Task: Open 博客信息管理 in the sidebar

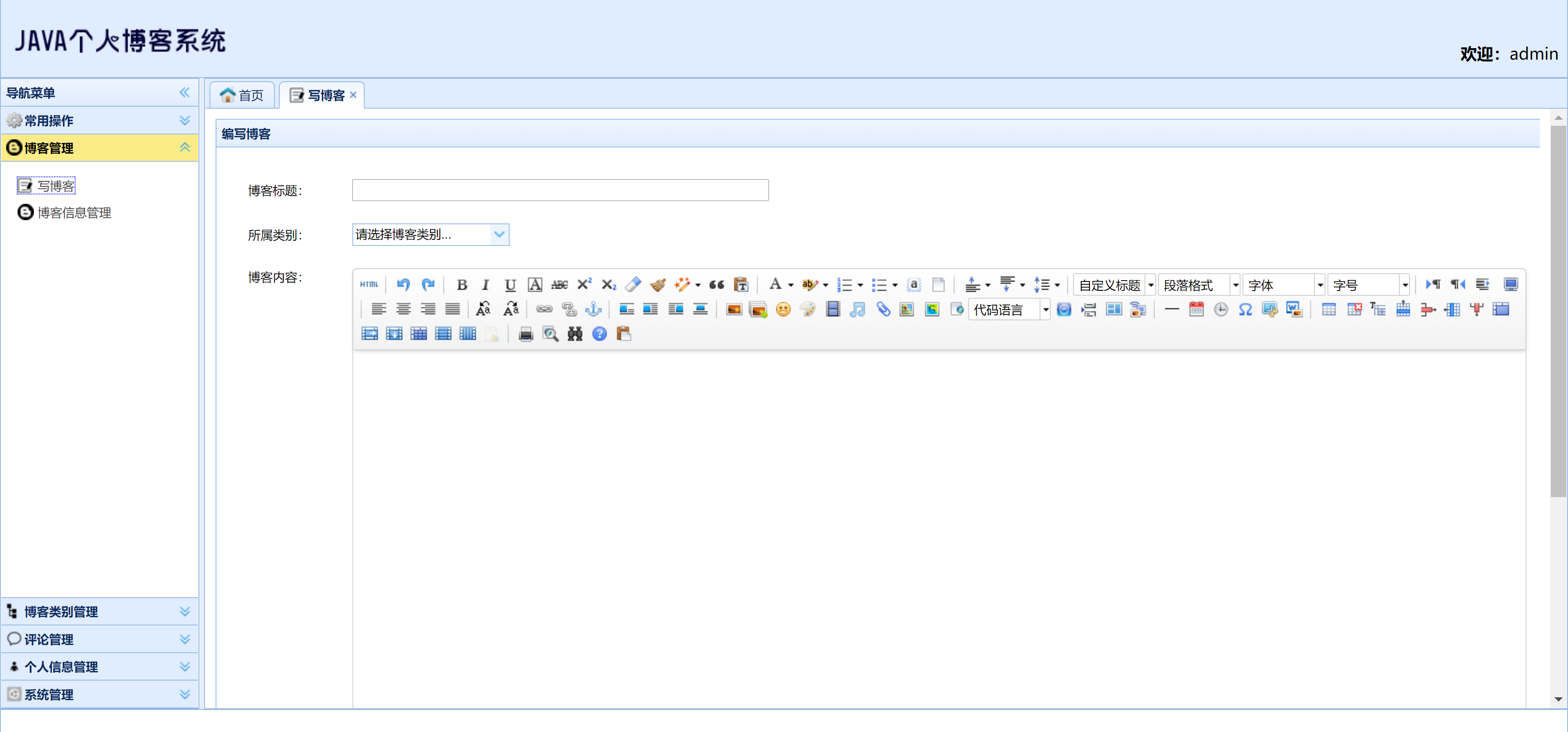Action: (x=74, y=212)
